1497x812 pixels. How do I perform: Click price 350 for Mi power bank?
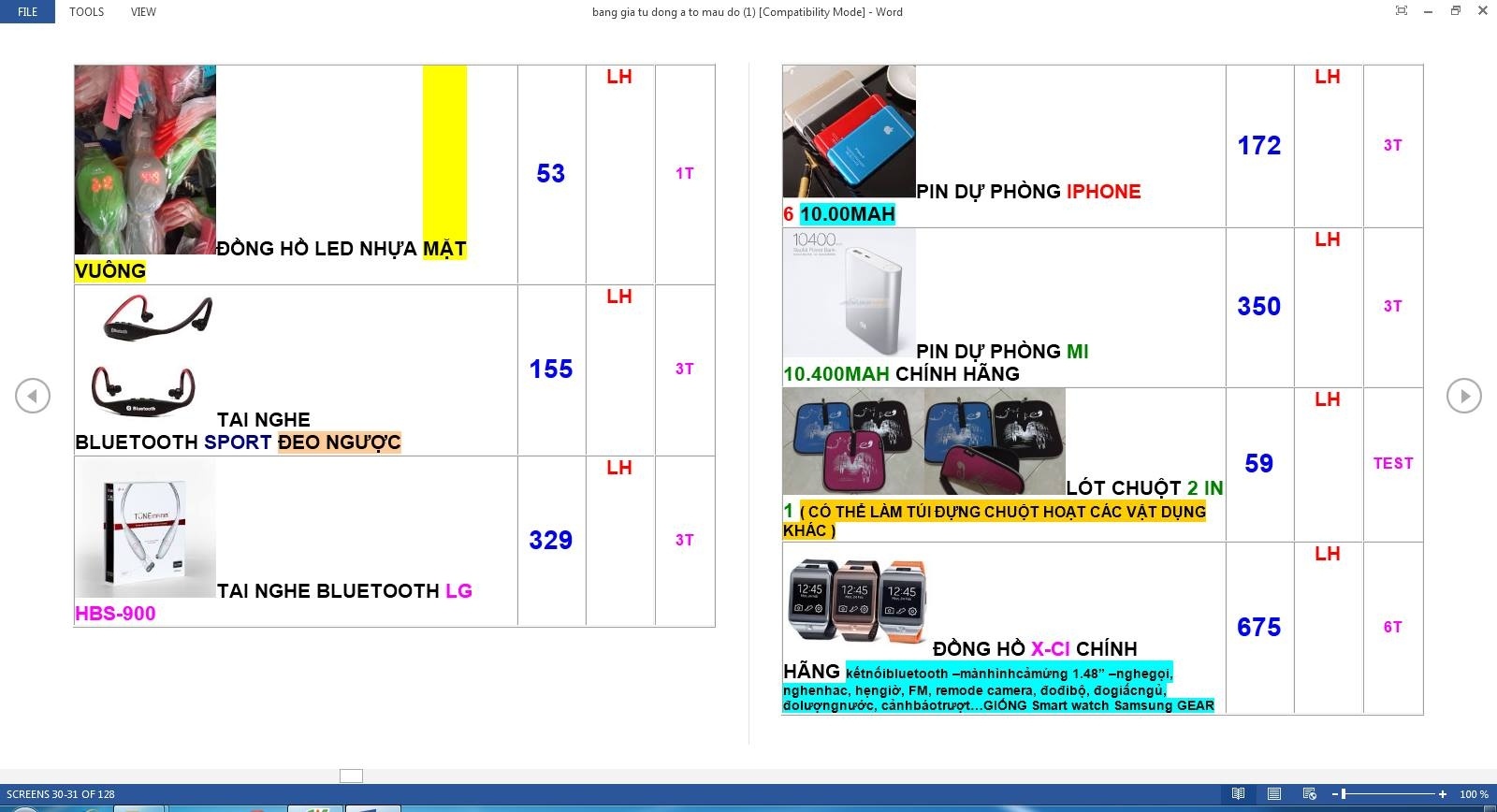click(x=1259, y=307)
